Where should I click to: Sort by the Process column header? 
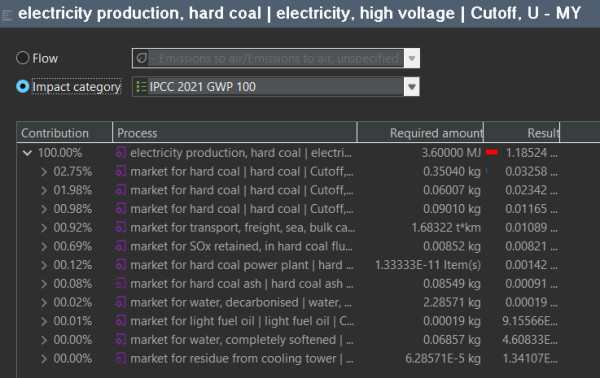point(235,133)
